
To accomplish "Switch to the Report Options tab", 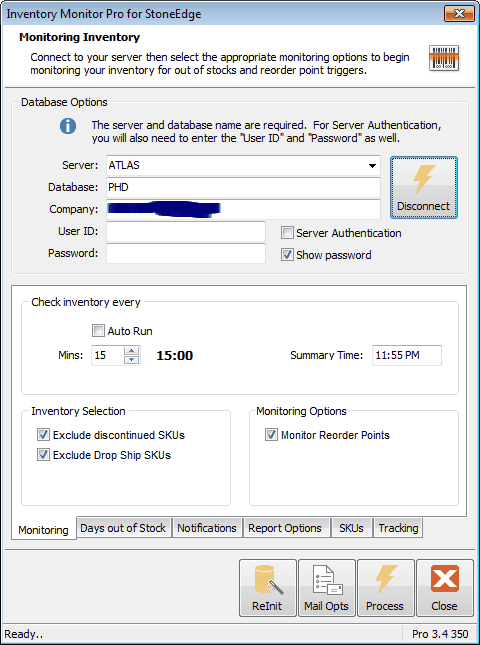I will pyautogui.click(x=285, y=528).
